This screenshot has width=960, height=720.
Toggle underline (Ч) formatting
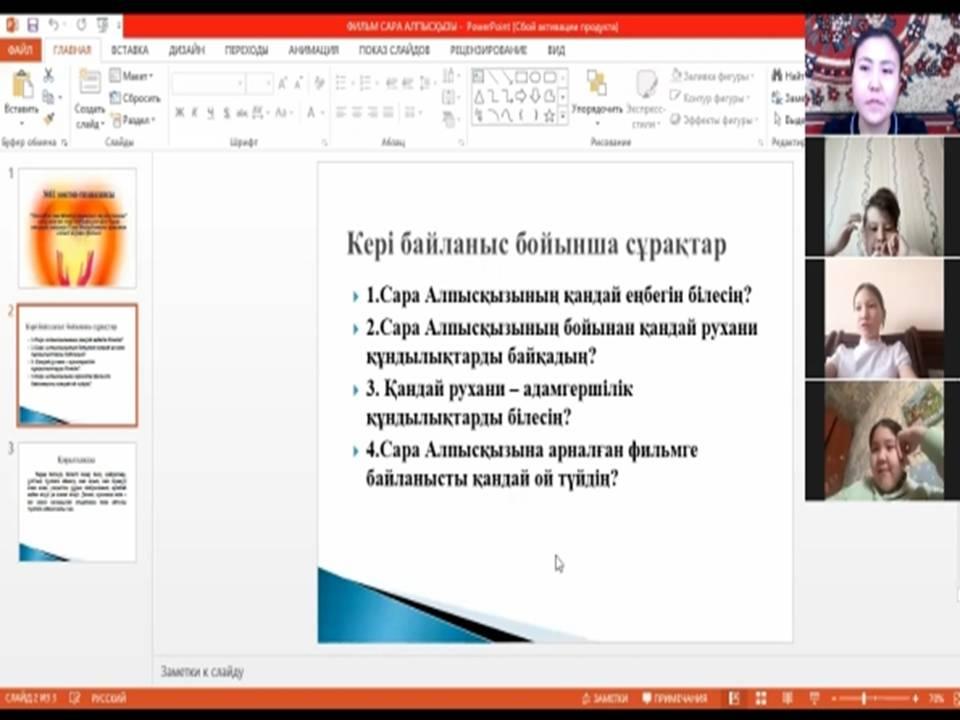coord(210,112)
